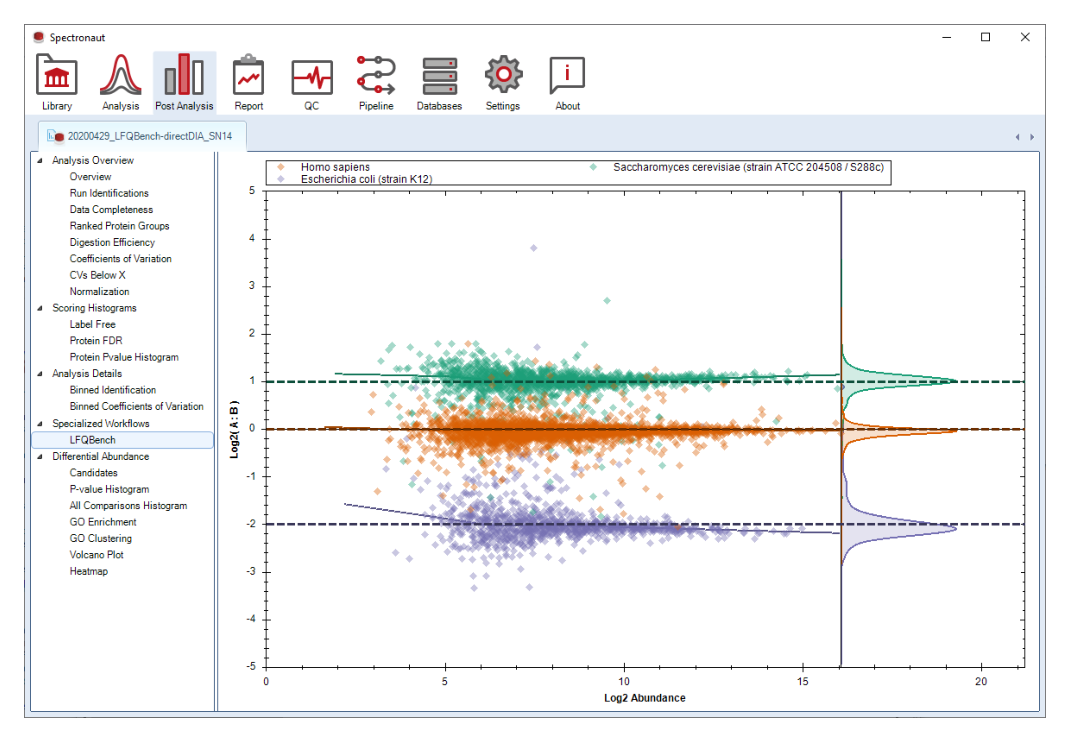
Task: Open the Heatmap tree item
Action: 89,571
